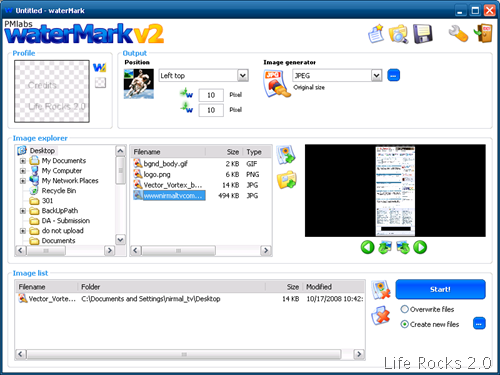Expand the do not upload folder node

[x=23, y=231]
